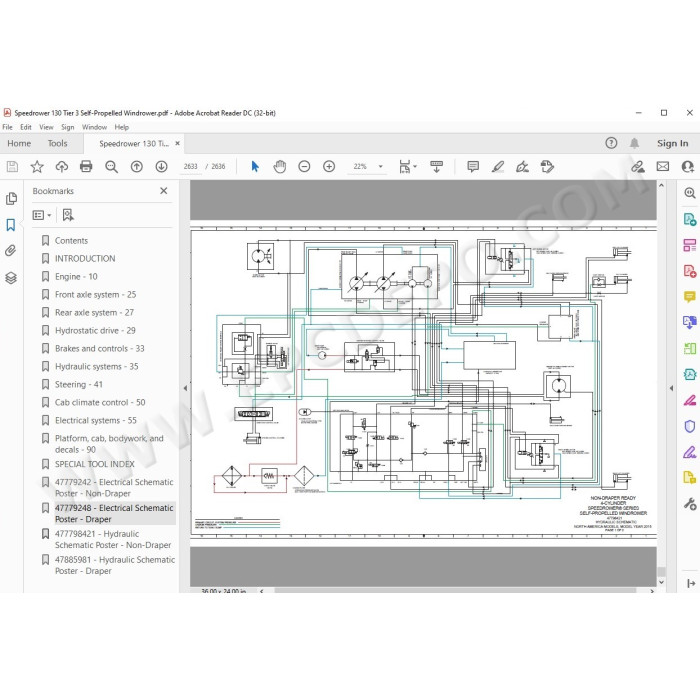Go to Steering - 41 bookmark

79,384
